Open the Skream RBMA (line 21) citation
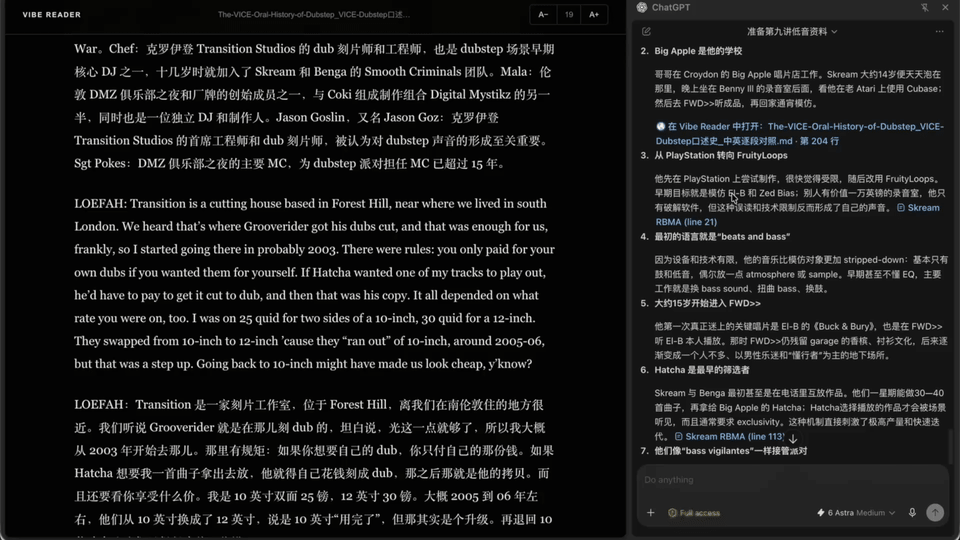Viewport: 960px width, 540px height. (x=797, y=215)
